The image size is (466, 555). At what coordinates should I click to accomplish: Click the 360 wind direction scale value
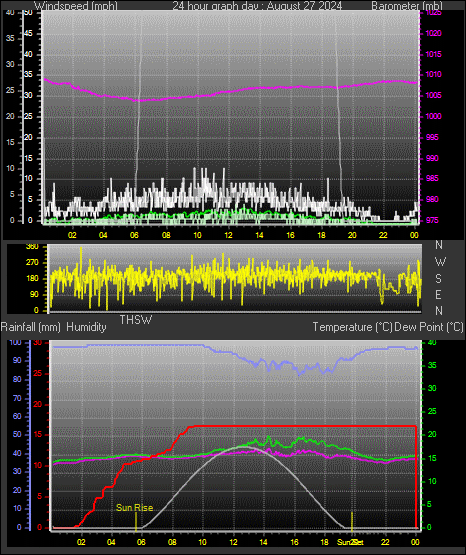[x=32, y=247]
